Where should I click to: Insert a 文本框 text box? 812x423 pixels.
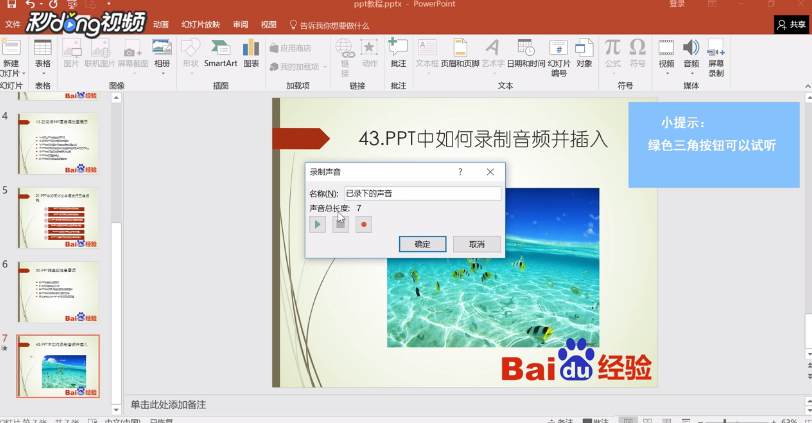click(427, 56)
